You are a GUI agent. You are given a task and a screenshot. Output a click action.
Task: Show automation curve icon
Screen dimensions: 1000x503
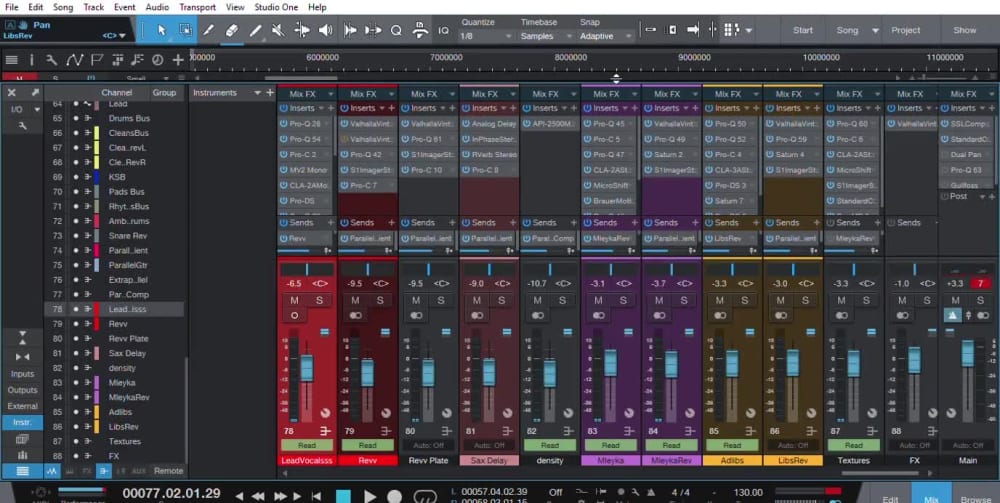point(75,60)
